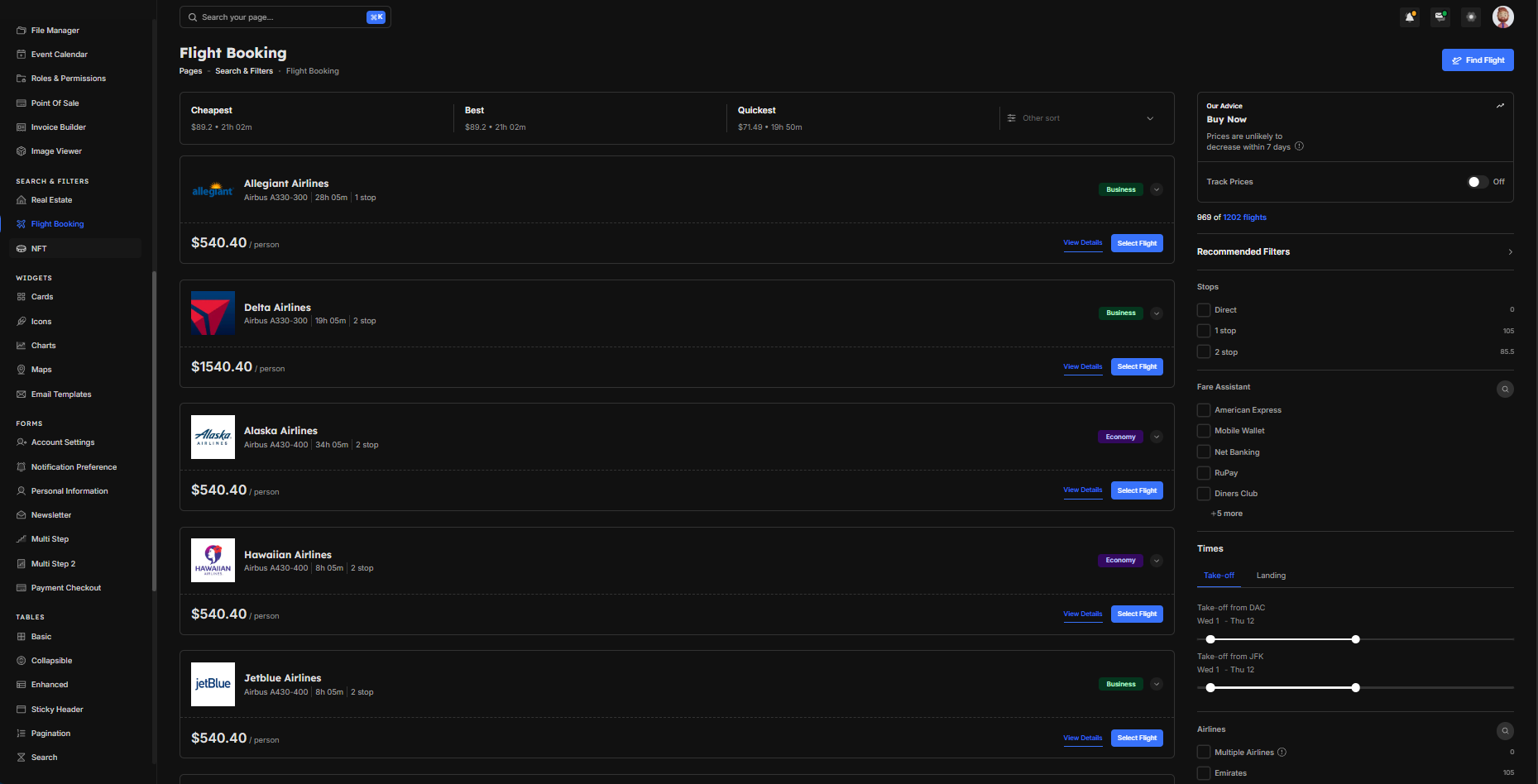Screen dimensions: 1538x784
Task: Switch to the Landing tab
Action: [x=1271, y=576]
